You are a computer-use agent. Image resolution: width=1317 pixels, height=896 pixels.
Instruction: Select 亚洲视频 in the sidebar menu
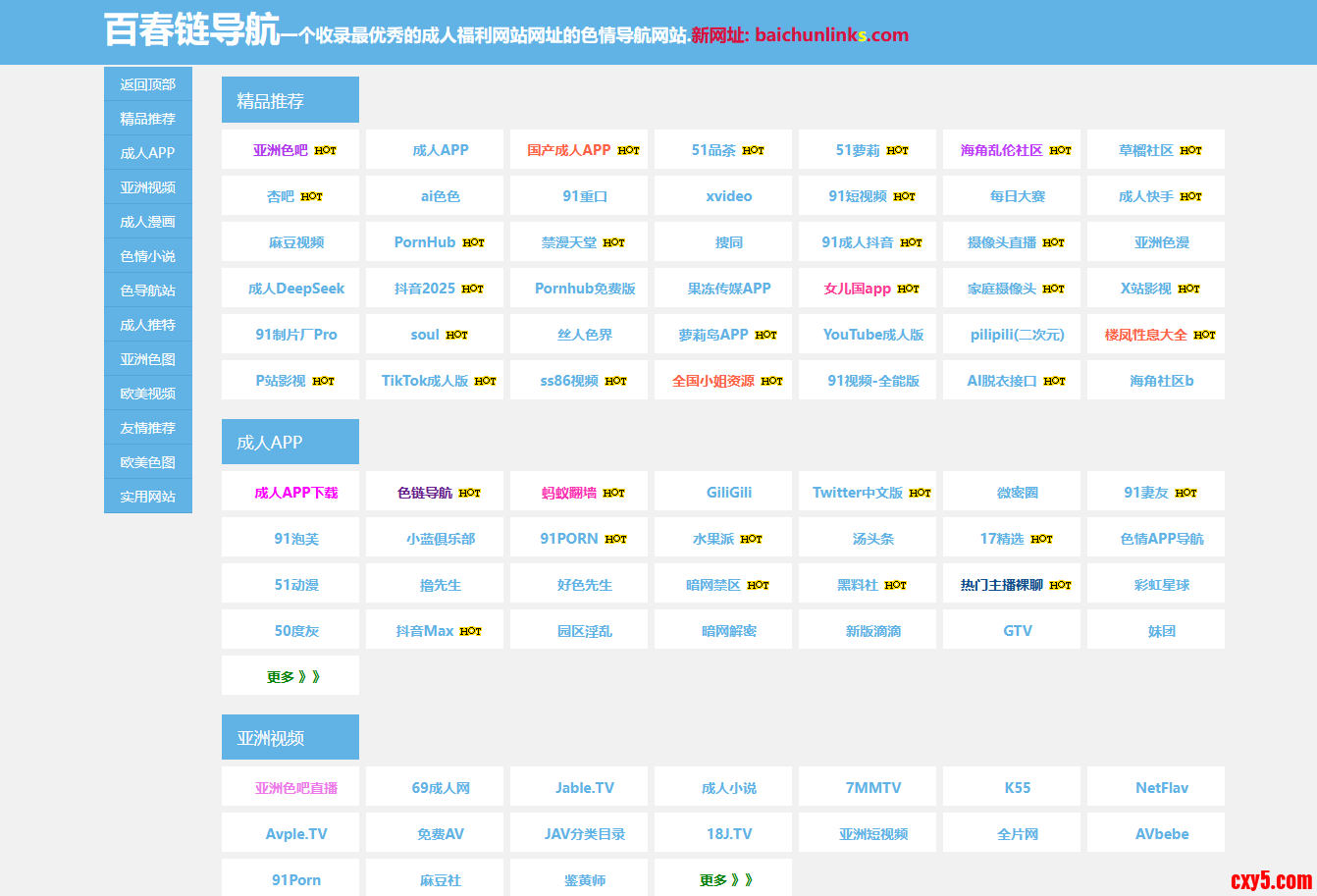(147, 187)
